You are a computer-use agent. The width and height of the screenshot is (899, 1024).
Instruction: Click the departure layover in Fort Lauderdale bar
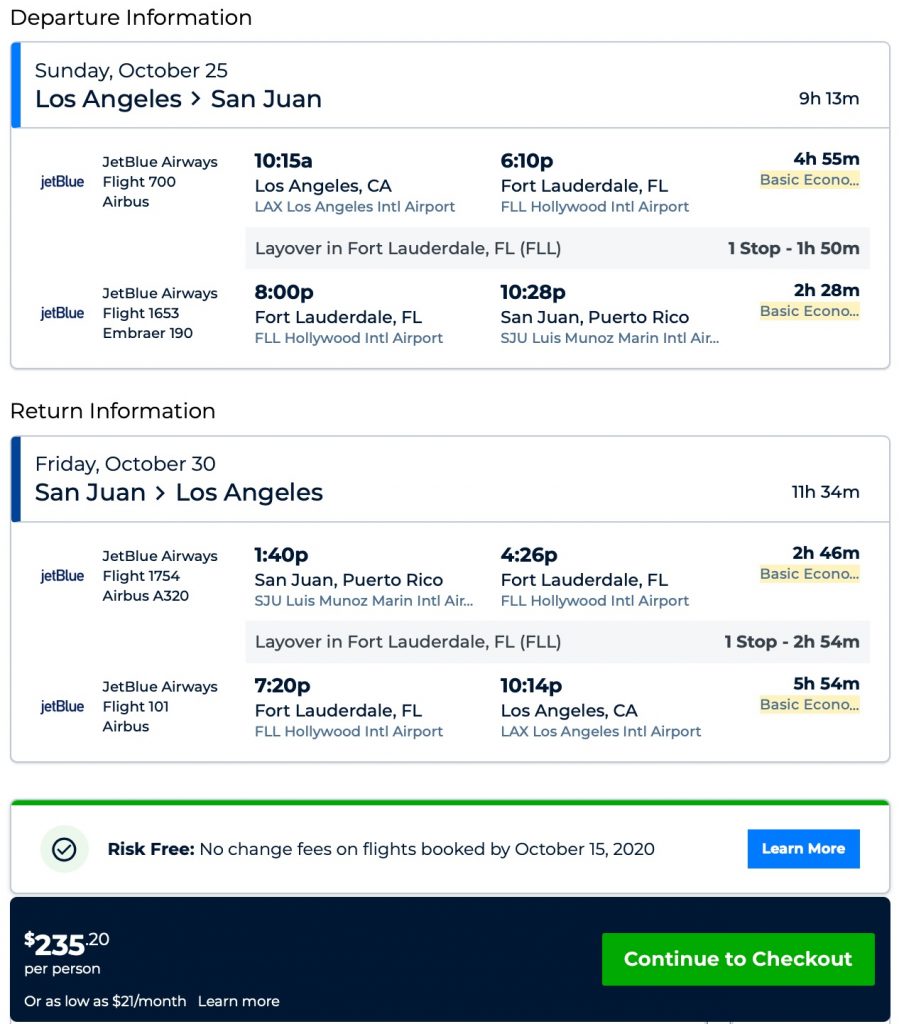[x=557, y=249]
